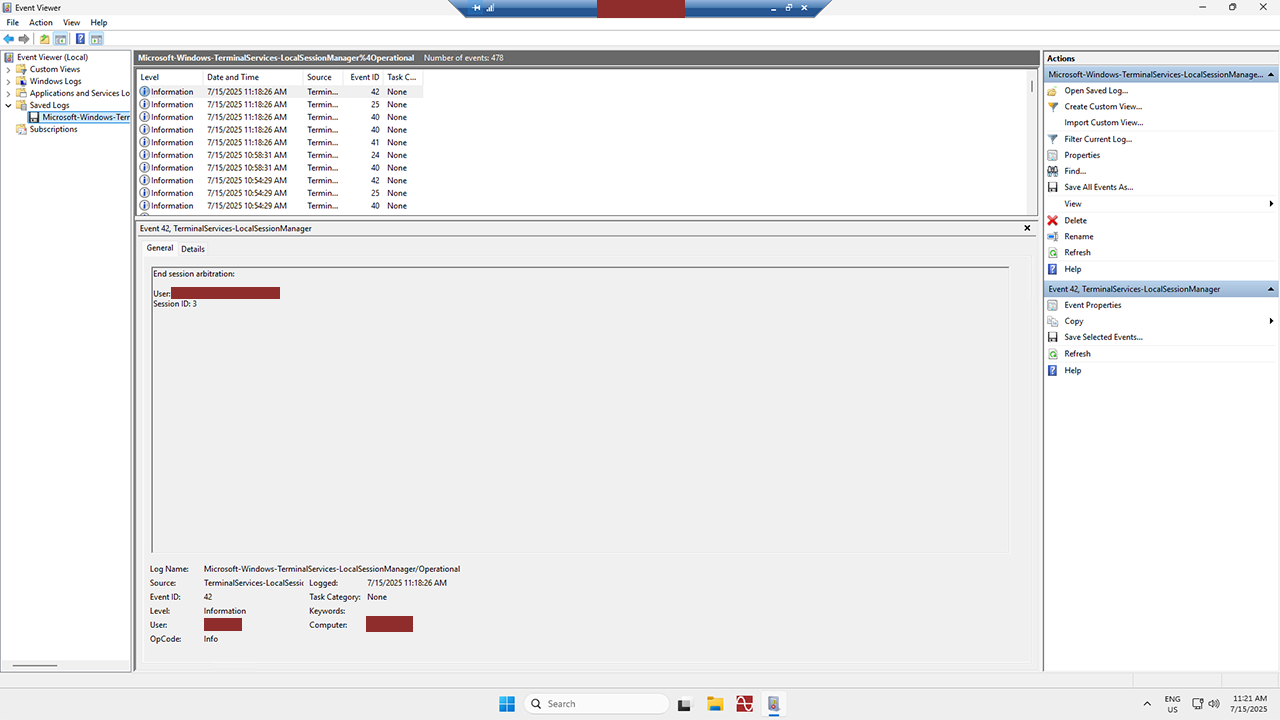
Task: Click the Event Properties icon in Actions
Action: pyautogui.click(x=1052, y=305)
